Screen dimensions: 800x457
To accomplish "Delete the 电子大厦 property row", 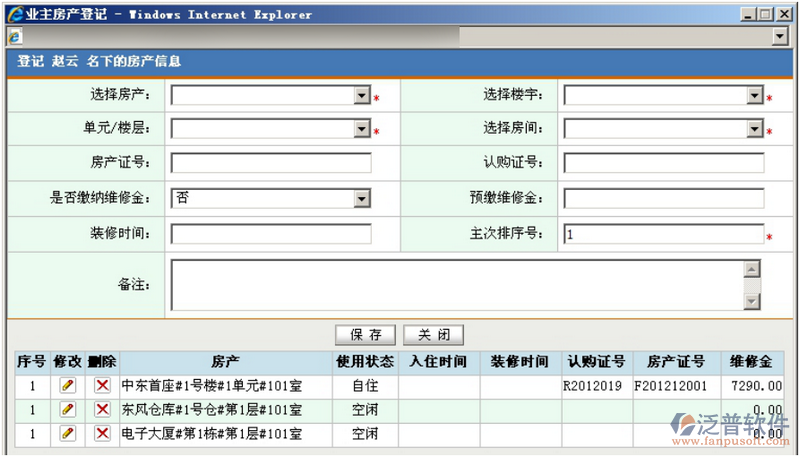I will [102, 434].
